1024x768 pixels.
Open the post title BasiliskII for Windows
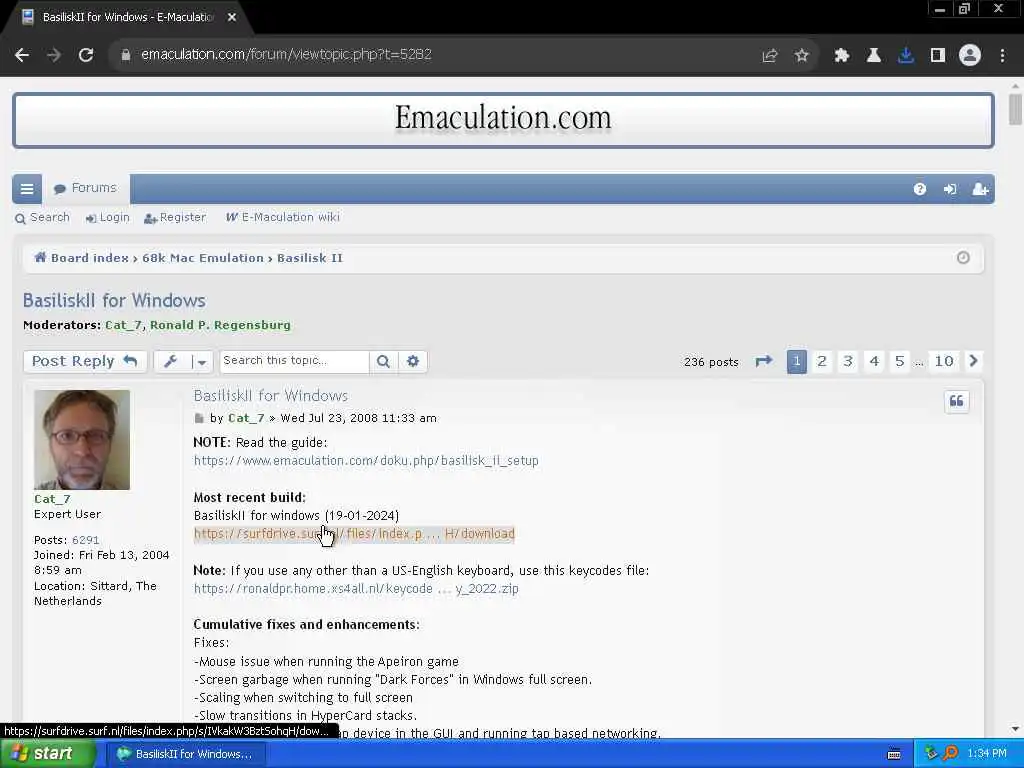pos(270,396)
